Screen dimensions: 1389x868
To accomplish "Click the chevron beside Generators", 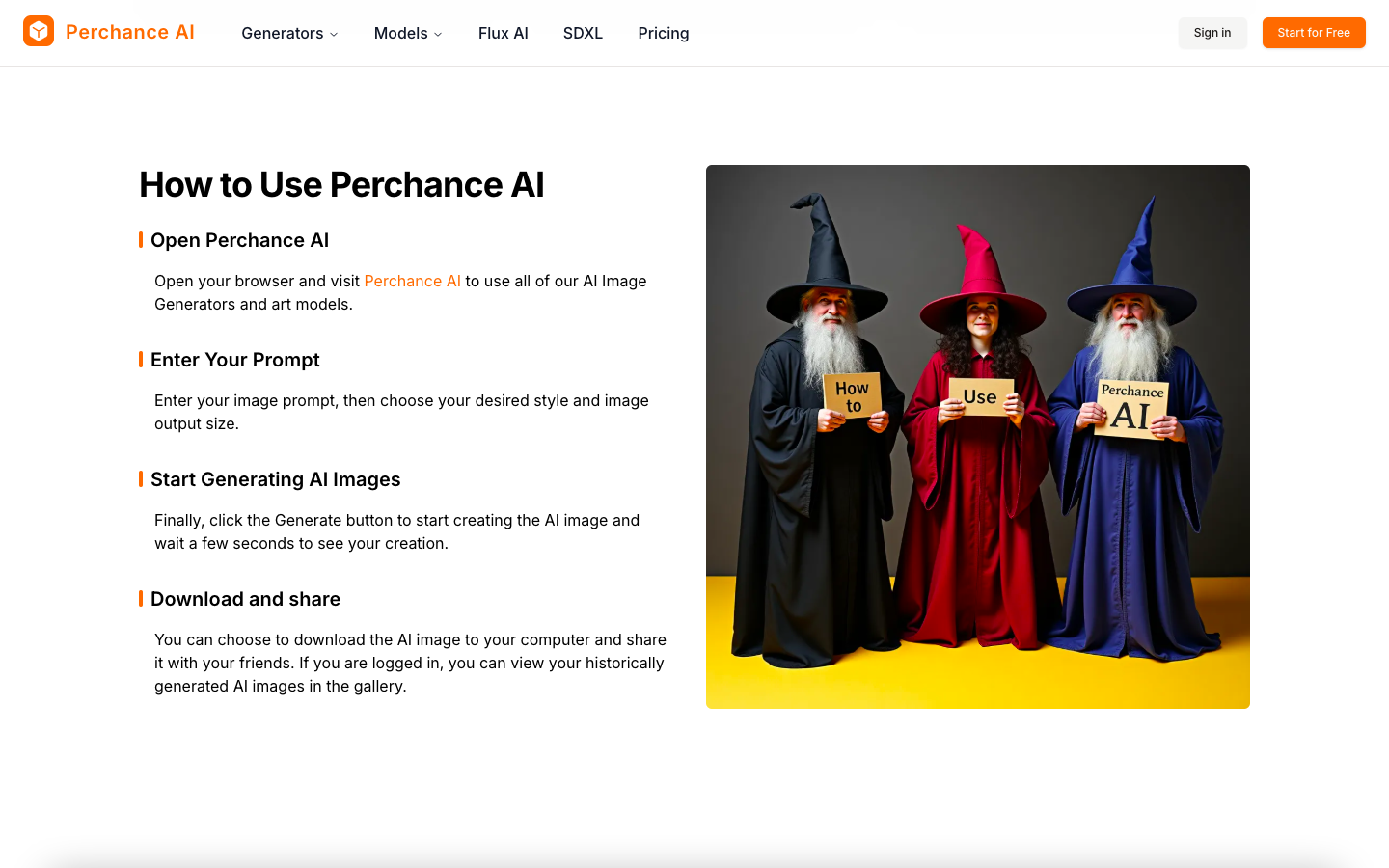I will pos(334,34).
